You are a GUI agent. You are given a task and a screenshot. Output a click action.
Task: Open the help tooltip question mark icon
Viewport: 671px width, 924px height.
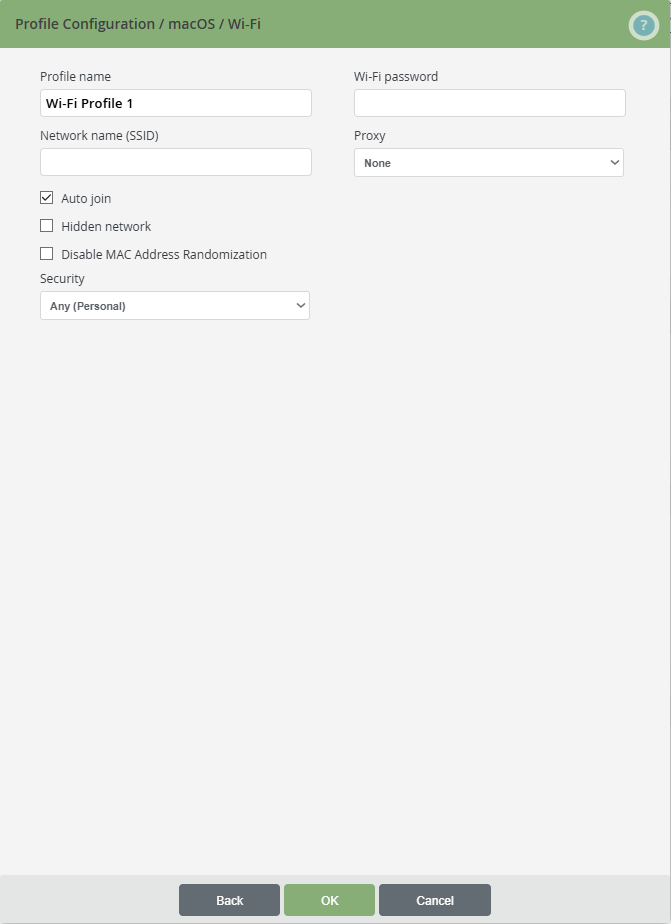click(x=643, y=24)
